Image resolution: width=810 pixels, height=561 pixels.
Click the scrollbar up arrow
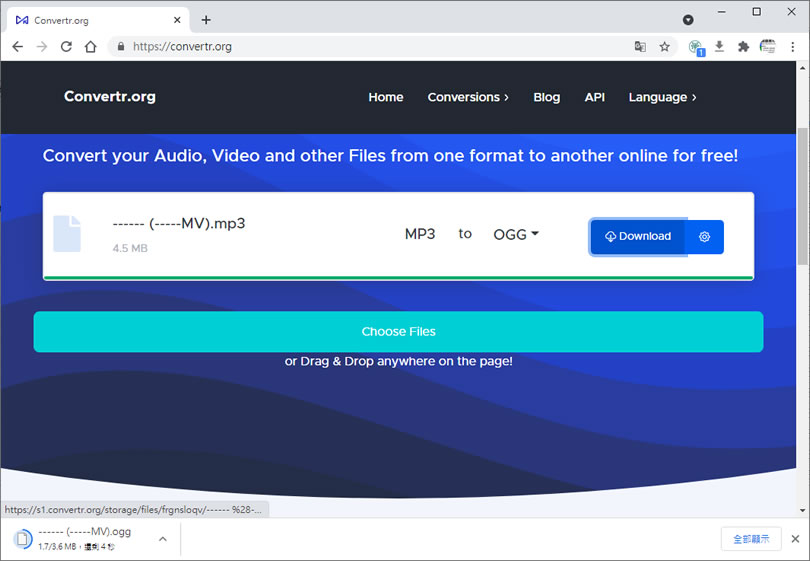pyautogui.click(x=803, y=68)
